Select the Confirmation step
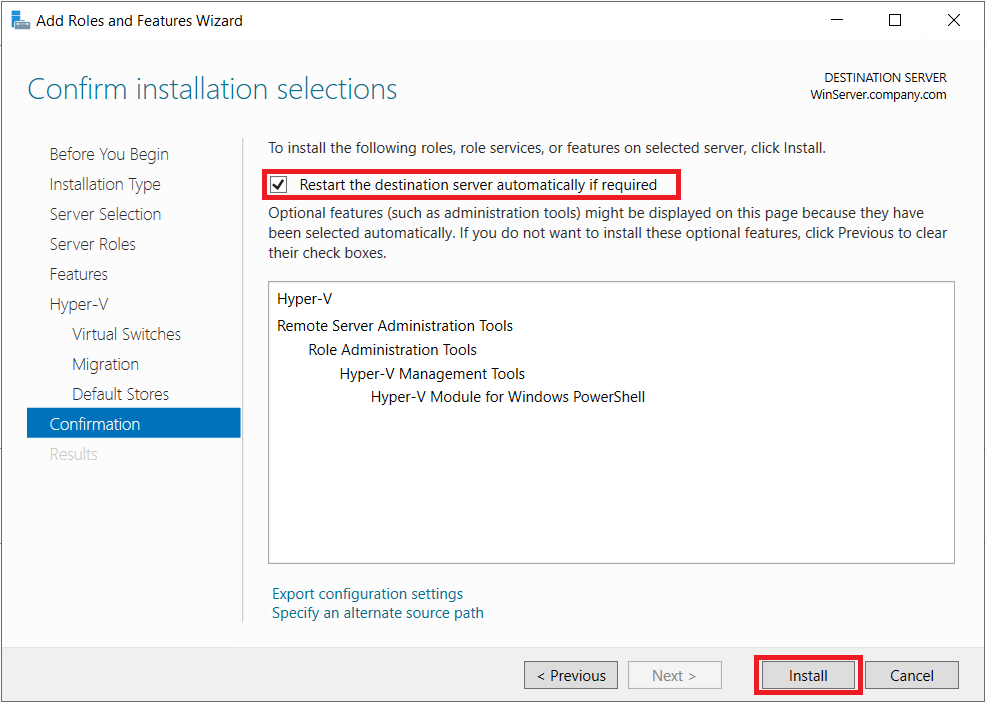Screen dimensions: 985x702 pos(95,424)
